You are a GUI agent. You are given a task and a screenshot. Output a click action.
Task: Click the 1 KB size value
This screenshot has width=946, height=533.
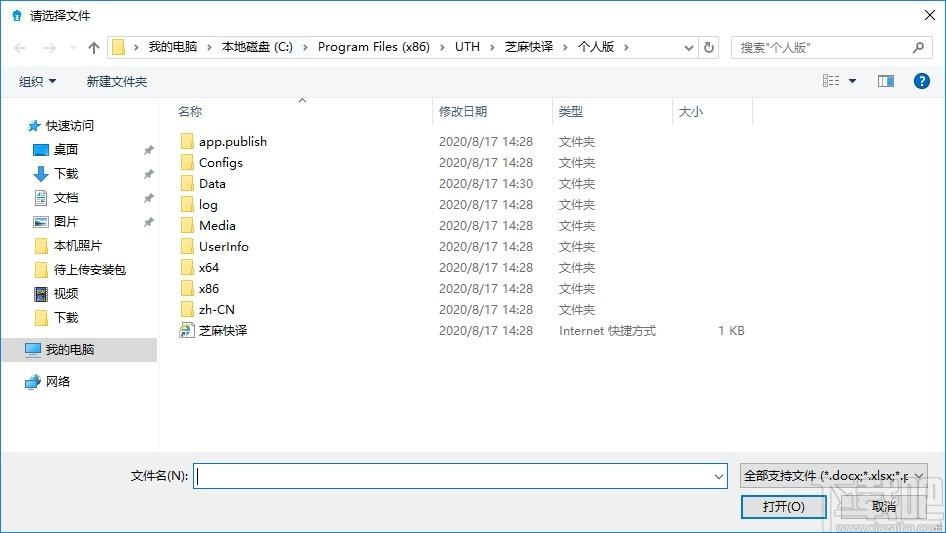pyautogui.click(x=731, y=331)
